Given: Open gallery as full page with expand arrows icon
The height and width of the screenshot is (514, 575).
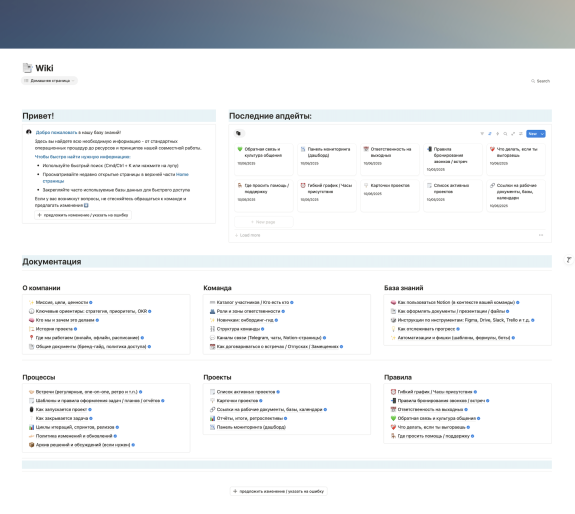Looking at the screenshot, I should pos(513,134).
